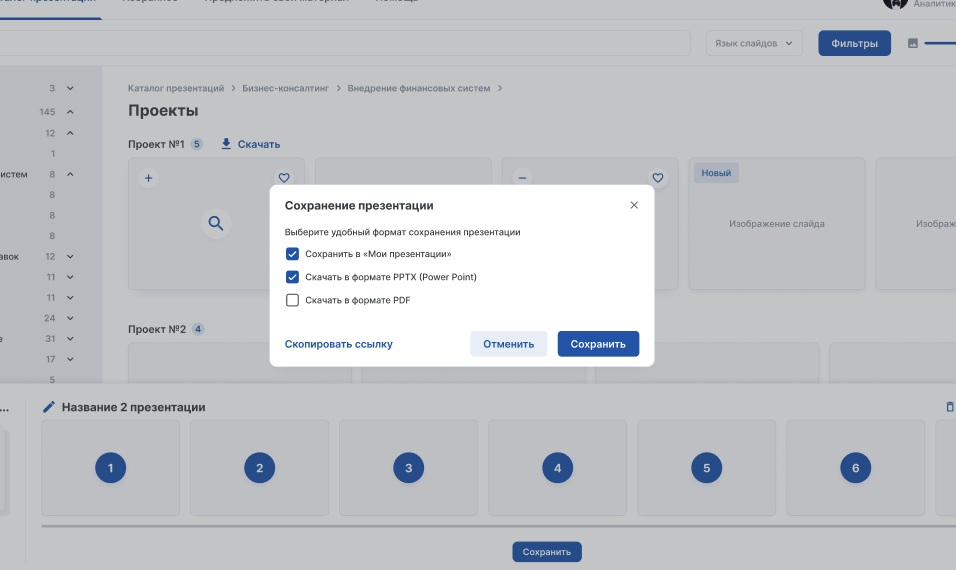956x570 pixels.
Task: Click the trash delete icon in bottom panel
Action: click(x=950, y=407)
